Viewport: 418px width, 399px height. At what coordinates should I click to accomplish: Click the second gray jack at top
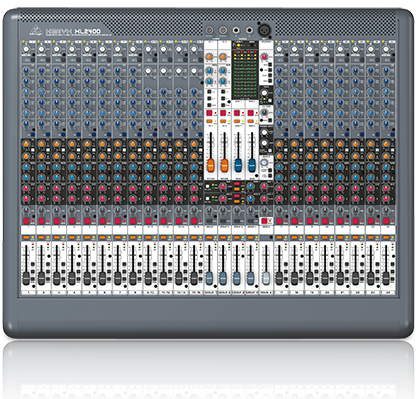pos(223,30)
